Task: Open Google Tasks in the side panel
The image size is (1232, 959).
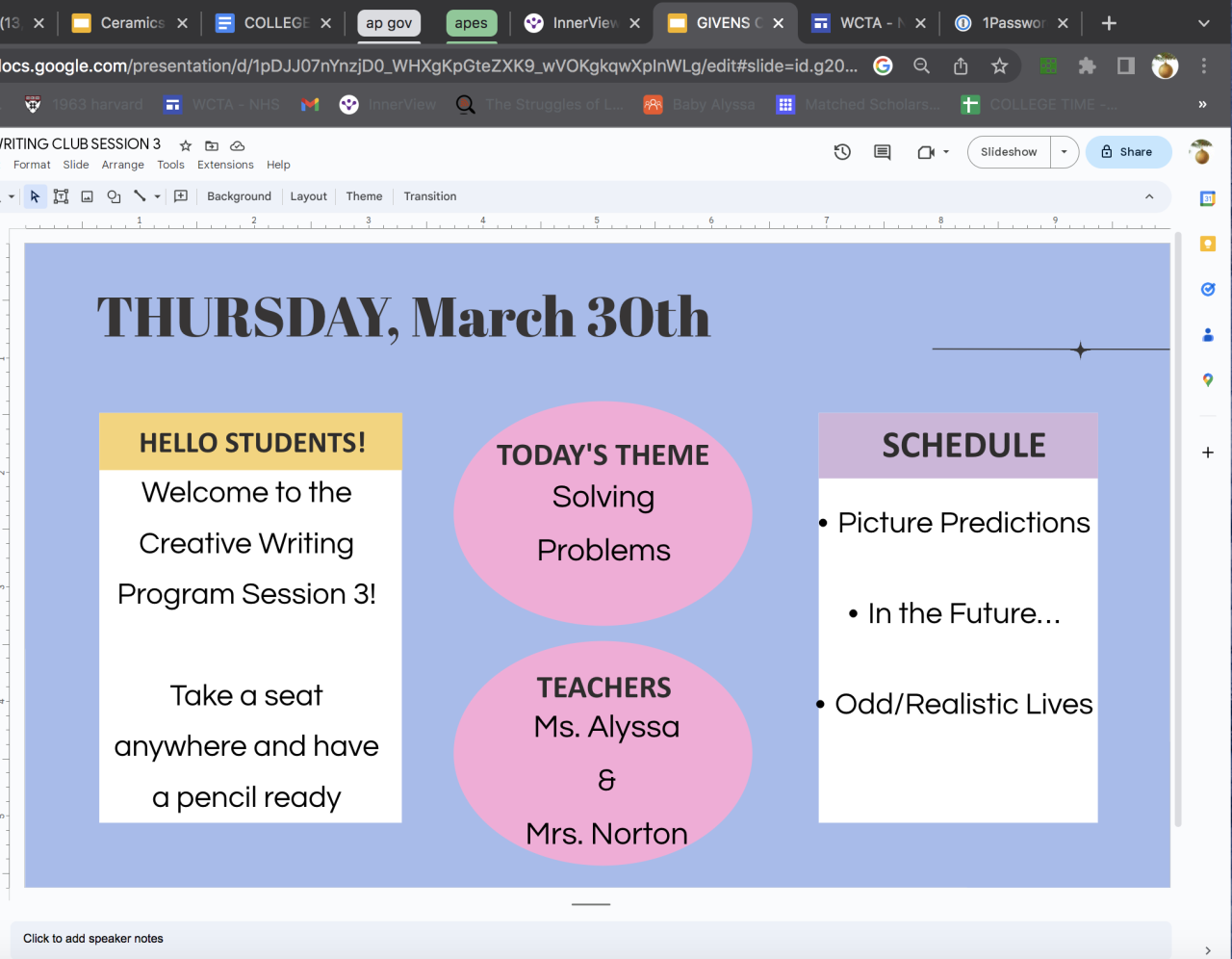Action: coord(1208,289)
